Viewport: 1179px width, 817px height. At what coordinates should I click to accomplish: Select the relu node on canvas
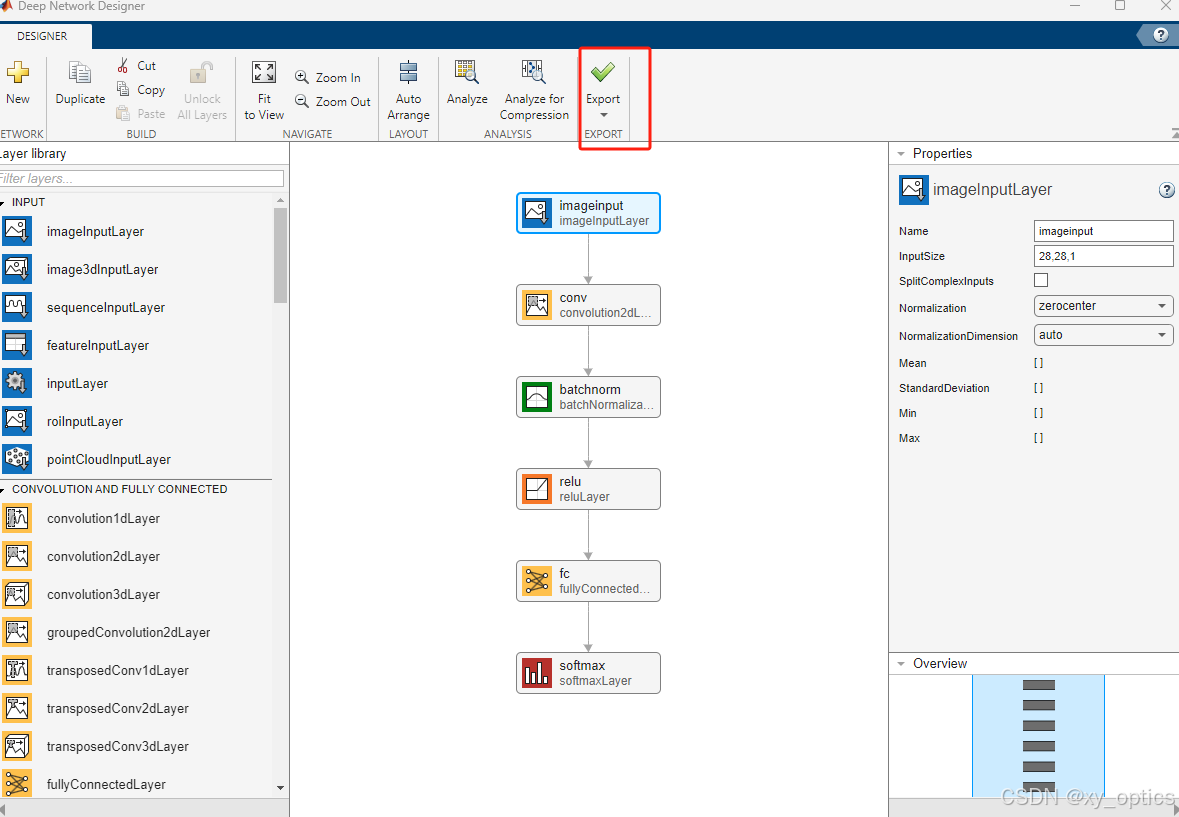(x=588, y=489)
